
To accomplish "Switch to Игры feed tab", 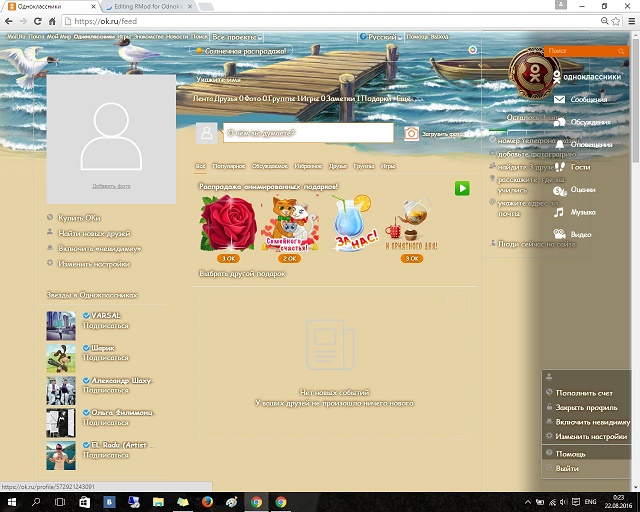I will pyautogui.click(x=388, y=166).
